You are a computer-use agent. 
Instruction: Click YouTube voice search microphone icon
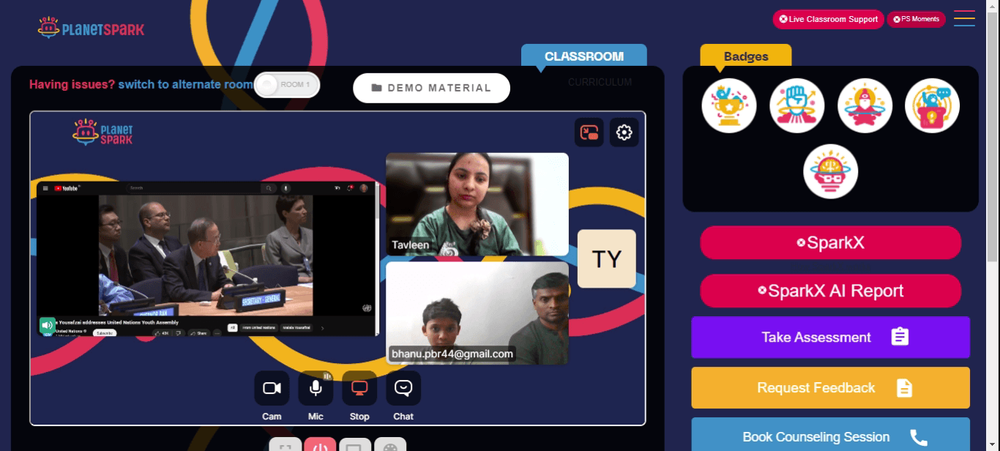286,188
